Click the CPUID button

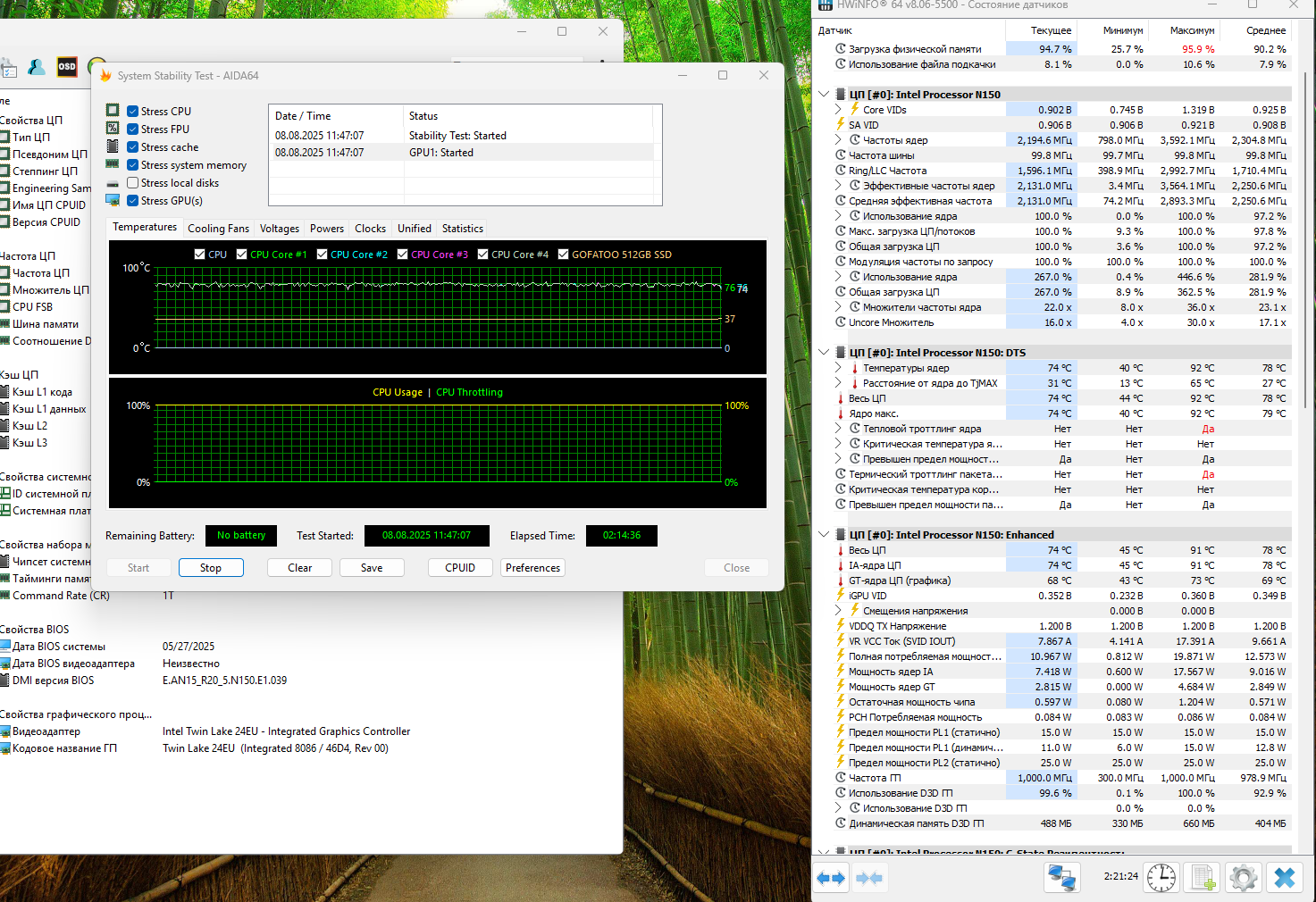pos(459,568)
